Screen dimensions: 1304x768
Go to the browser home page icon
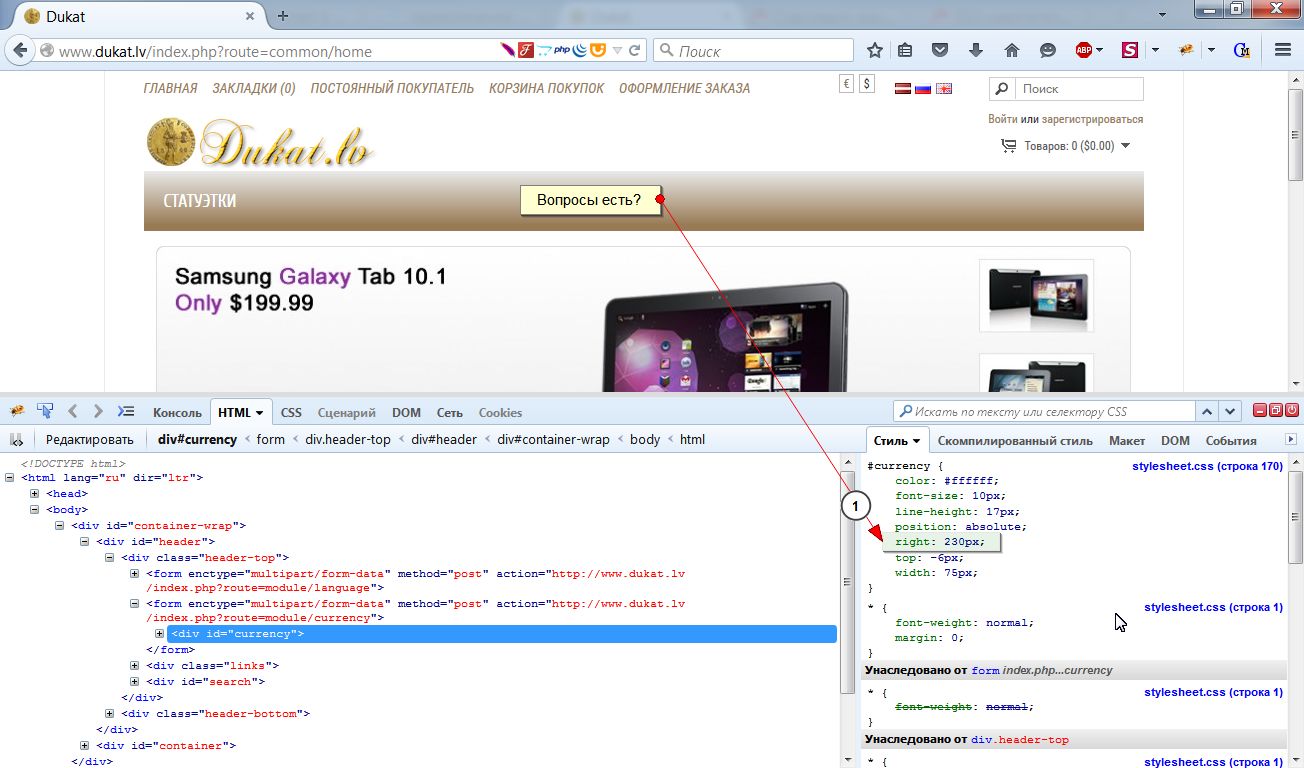(1012, 50)
